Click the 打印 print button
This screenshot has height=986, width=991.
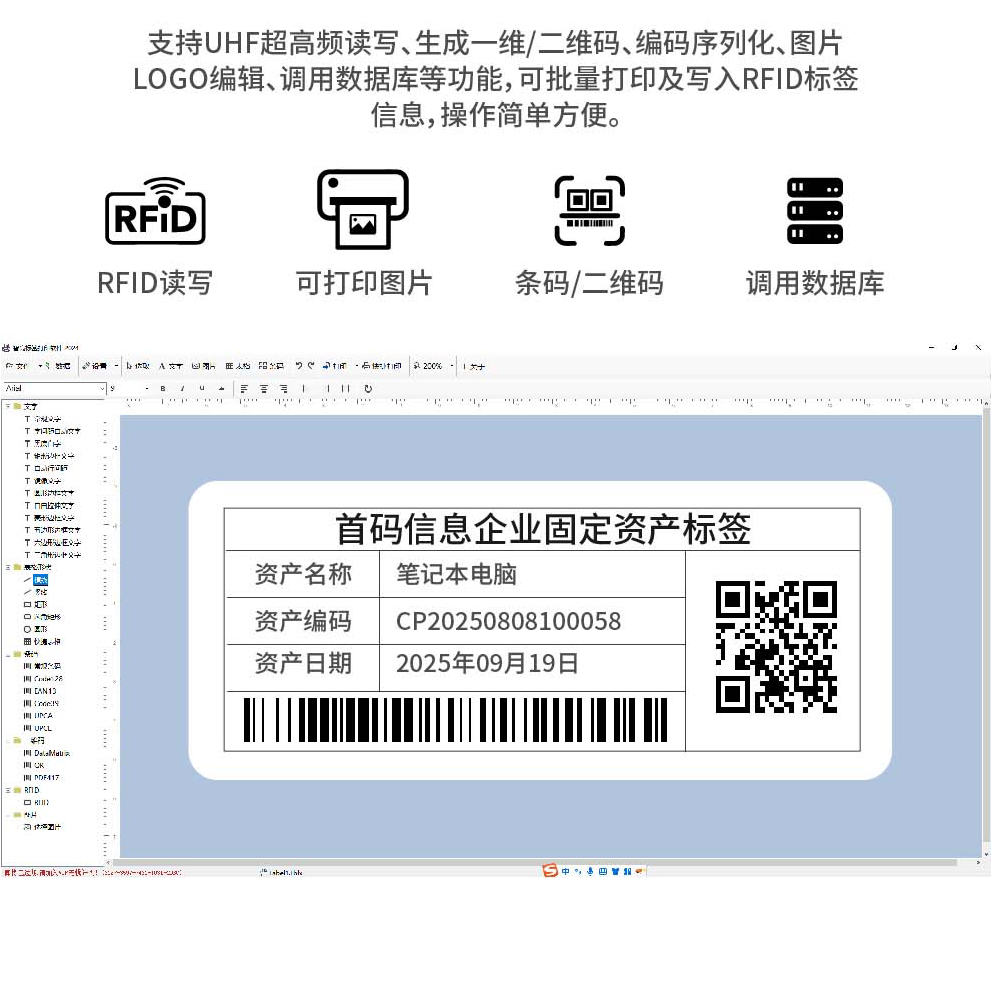(x=336, y=366)
